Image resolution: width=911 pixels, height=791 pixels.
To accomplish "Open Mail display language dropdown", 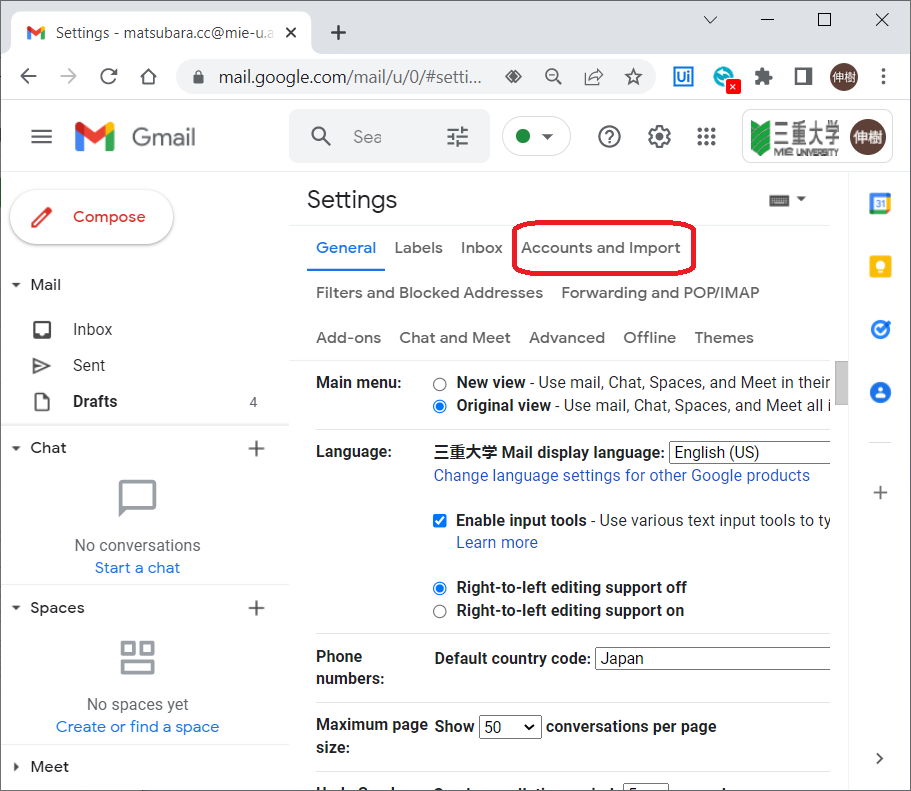I will point(749,453).
